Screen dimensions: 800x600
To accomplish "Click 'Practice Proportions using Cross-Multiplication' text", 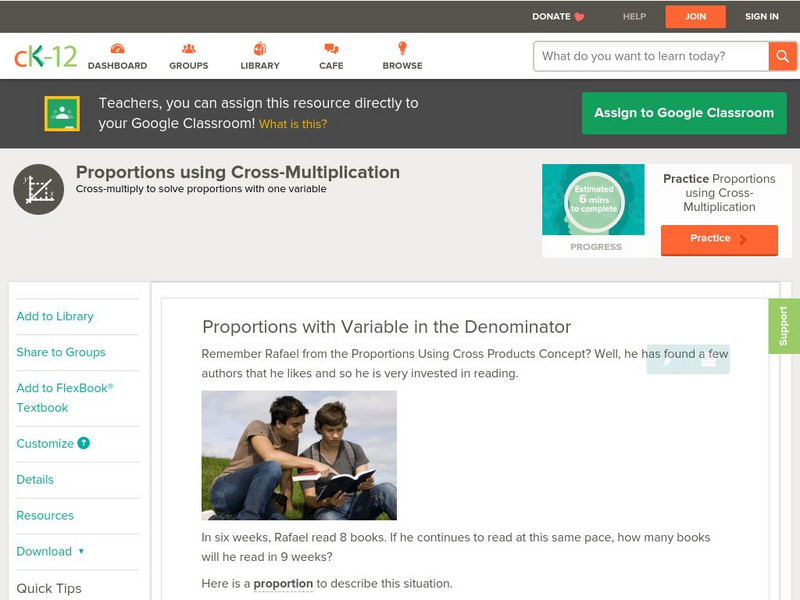I will tap(719, 193).
